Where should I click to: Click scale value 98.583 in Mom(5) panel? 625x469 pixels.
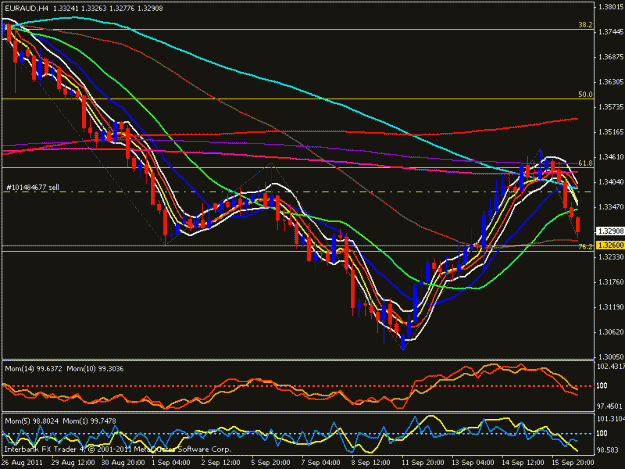click(608, 450)
